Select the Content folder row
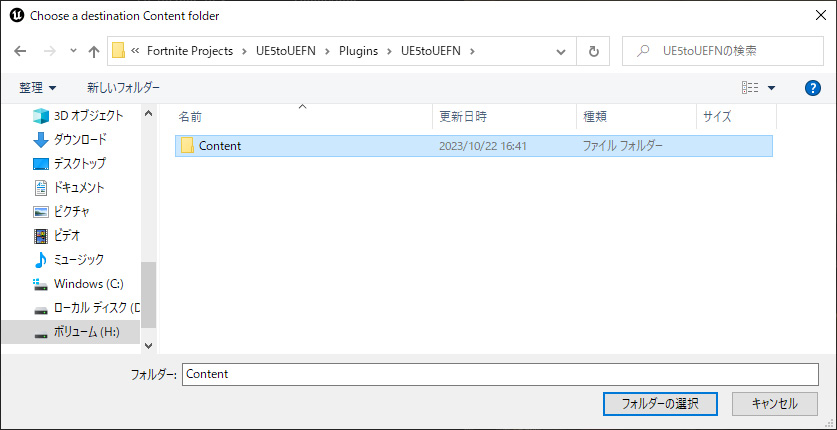837x430 pixels. click(473, 146)
